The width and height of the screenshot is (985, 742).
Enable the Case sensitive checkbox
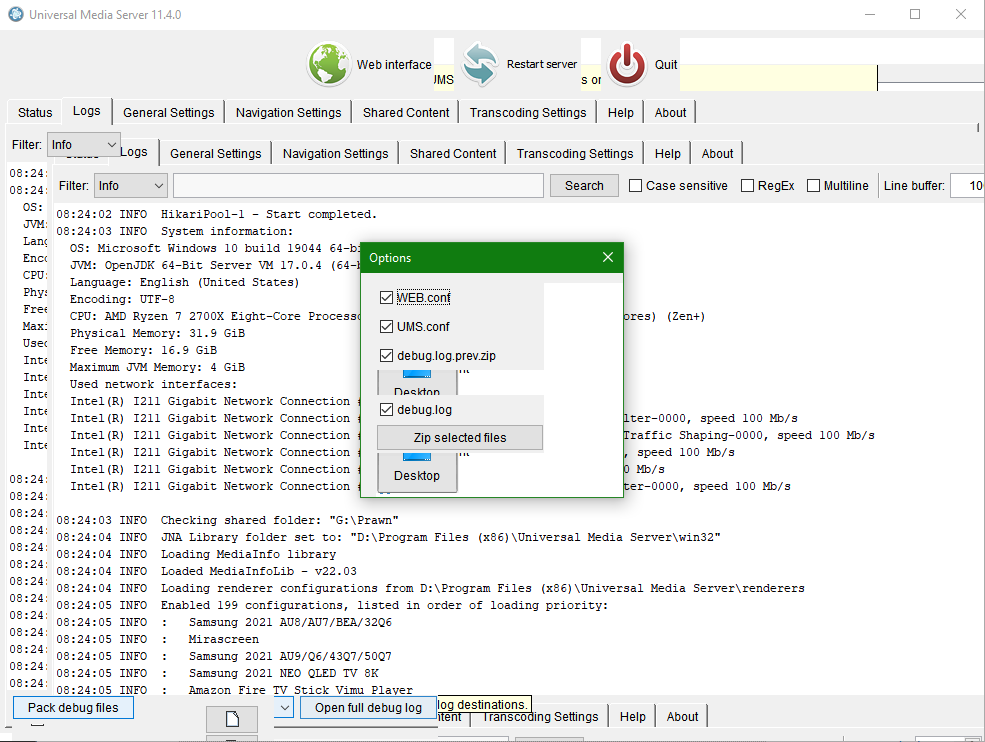(x=635, y=185)
